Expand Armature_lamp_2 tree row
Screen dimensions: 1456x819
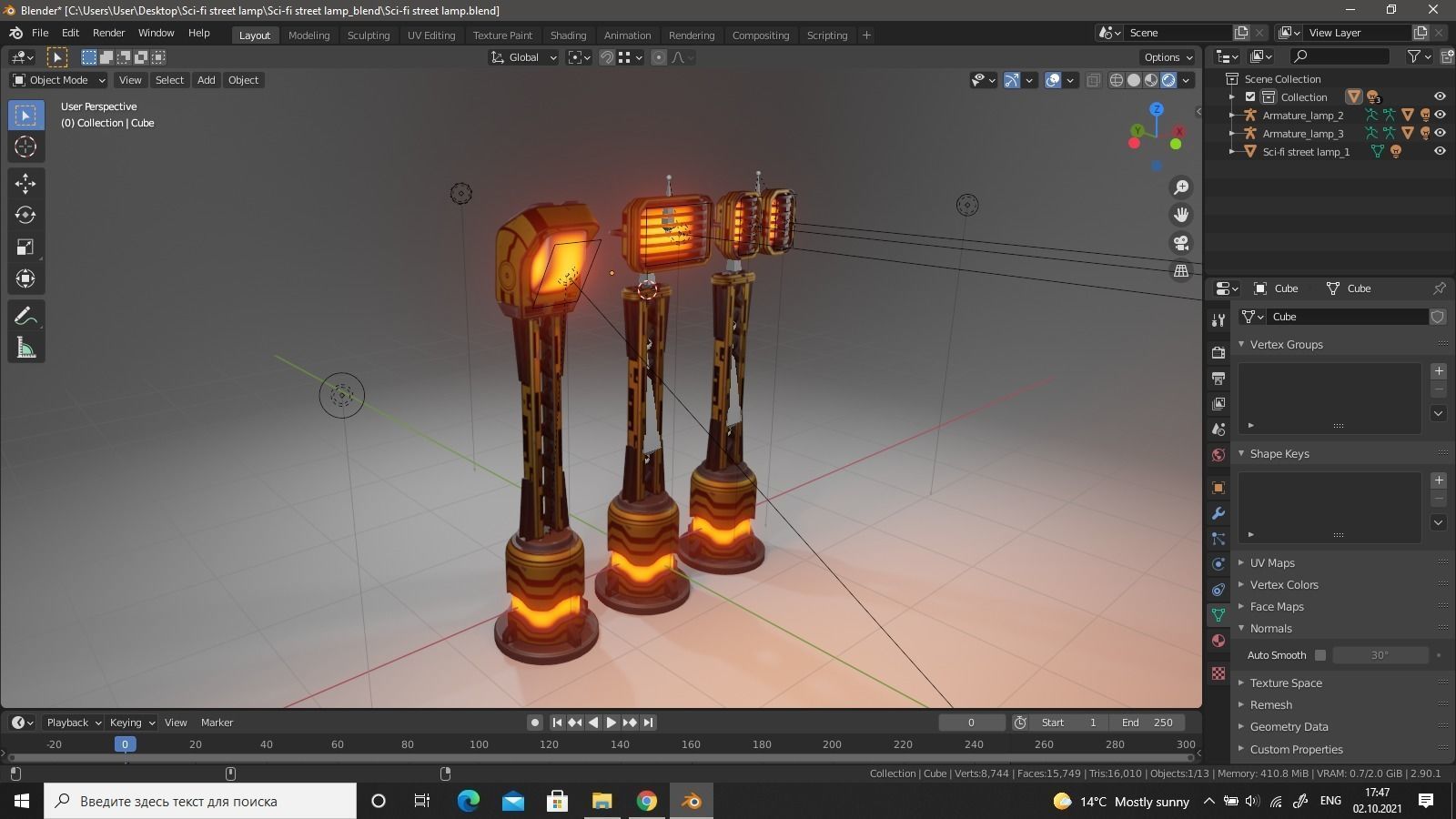click(1231, 115)
